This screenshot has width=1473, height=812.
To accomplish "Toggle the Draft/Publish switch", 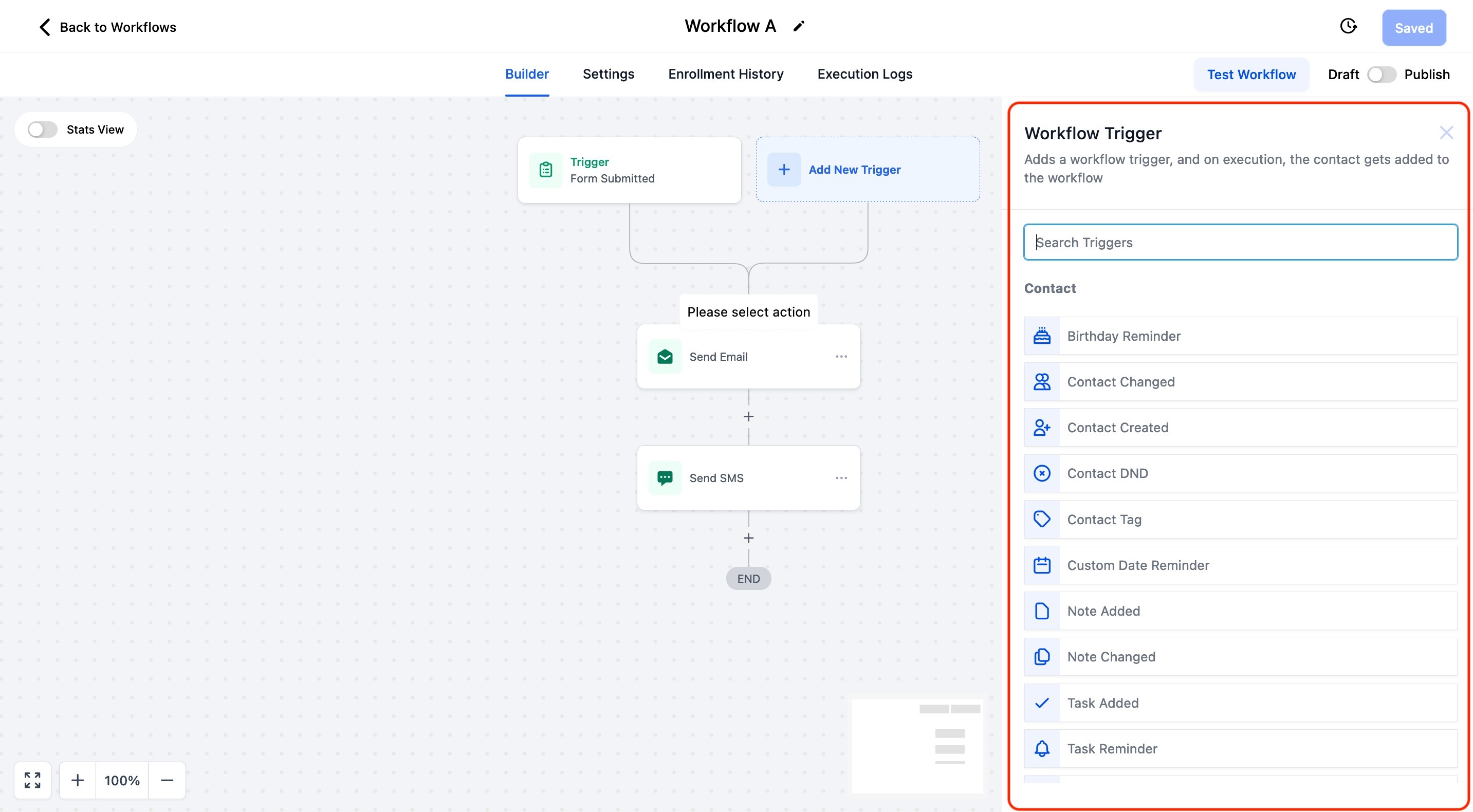I will (x=1382, y=75).
